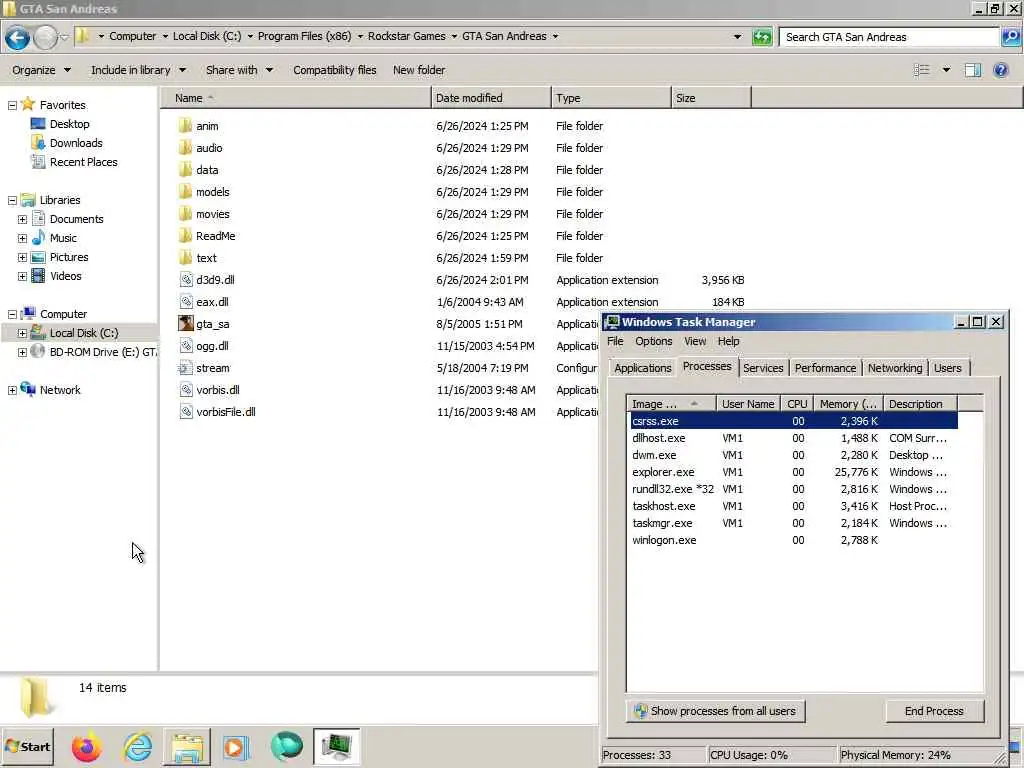Click Rockstar Games in the address breadcrumb
1024x768 pixels.
(x=406, y=37)
